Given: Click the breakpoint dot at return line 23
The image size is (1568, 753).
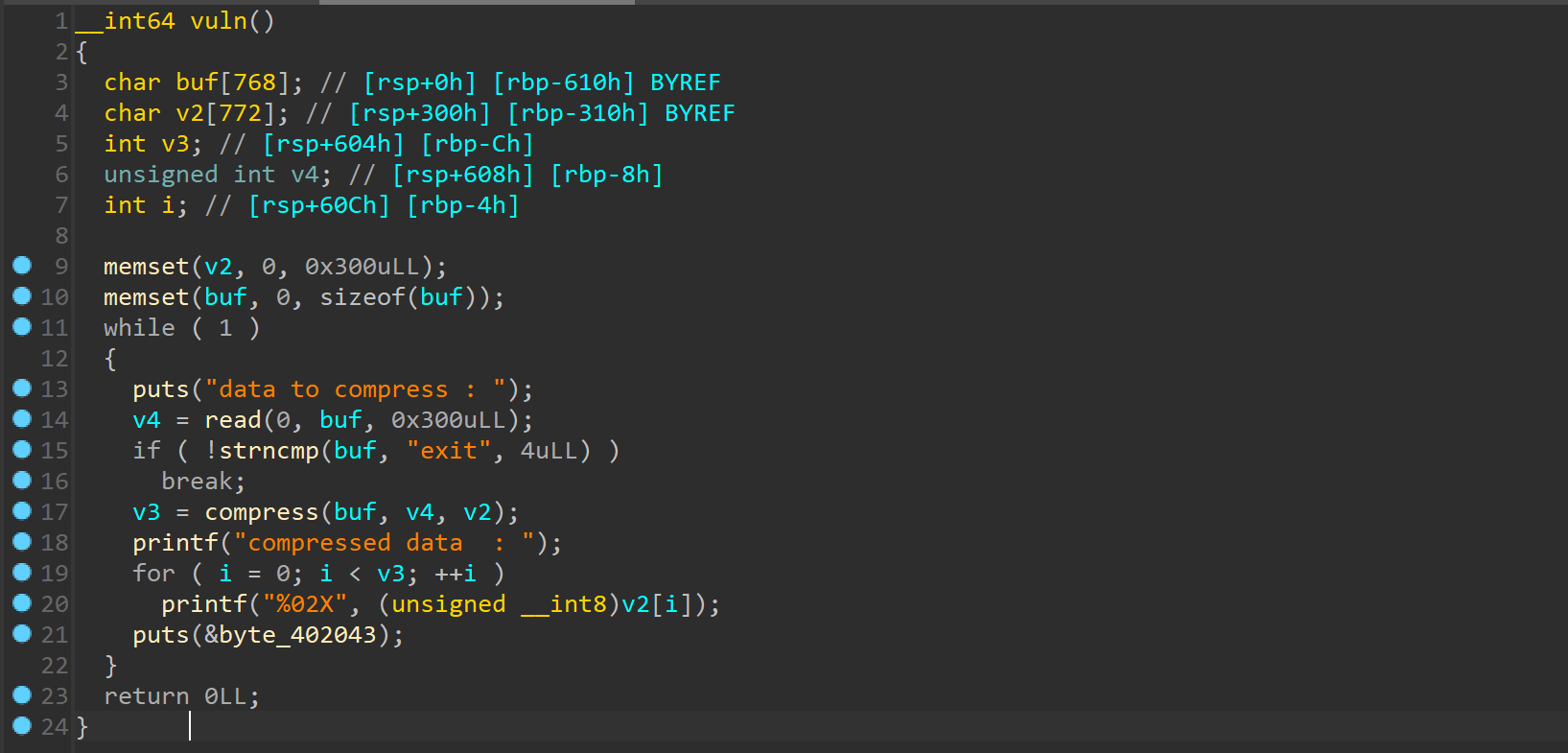Looking at the screenshot, I should tap(22, 695).
